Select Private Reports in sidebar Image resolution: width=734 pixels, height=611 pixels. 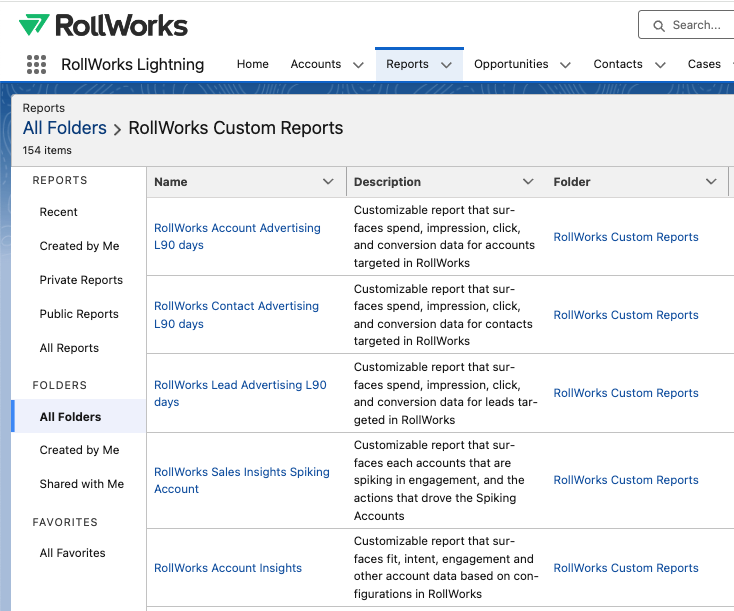(81, 280)
